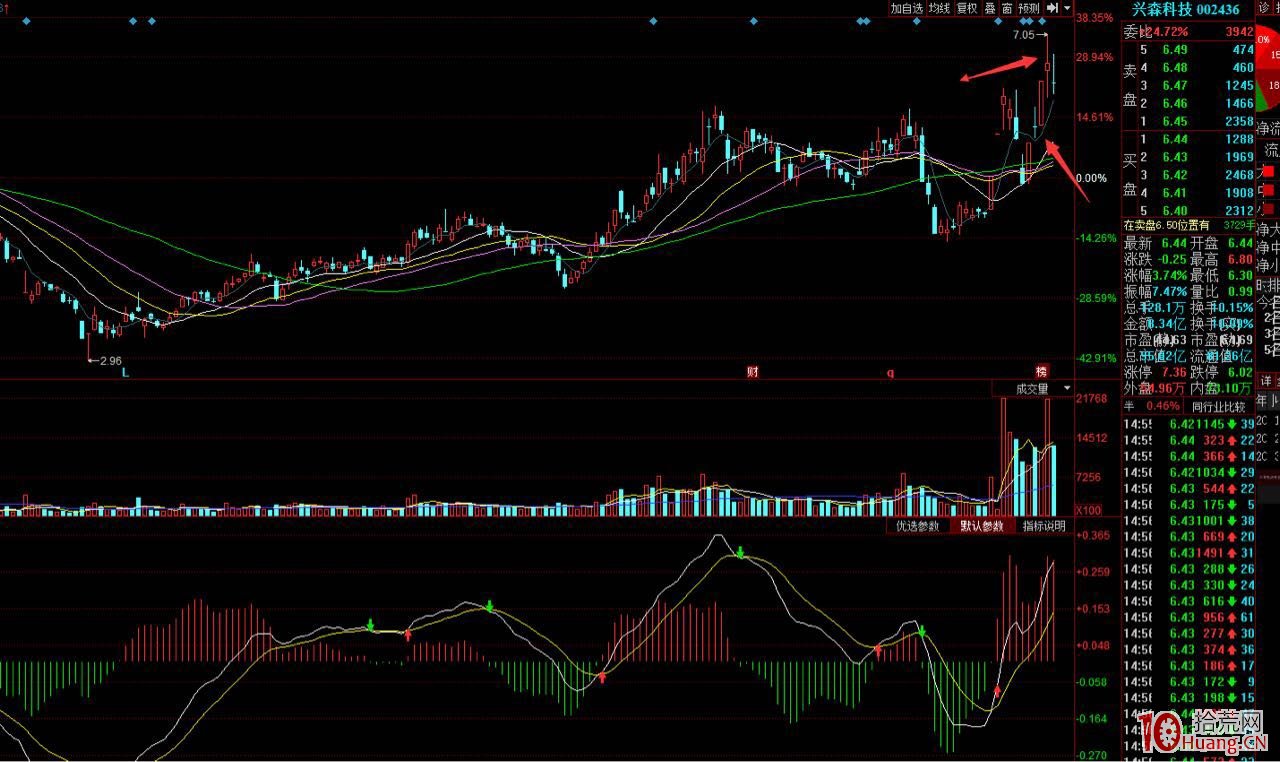Viewport: 1280px width, 762px height.
Task: Click the 量比 value 0.99
Action: coord(1238,292)
